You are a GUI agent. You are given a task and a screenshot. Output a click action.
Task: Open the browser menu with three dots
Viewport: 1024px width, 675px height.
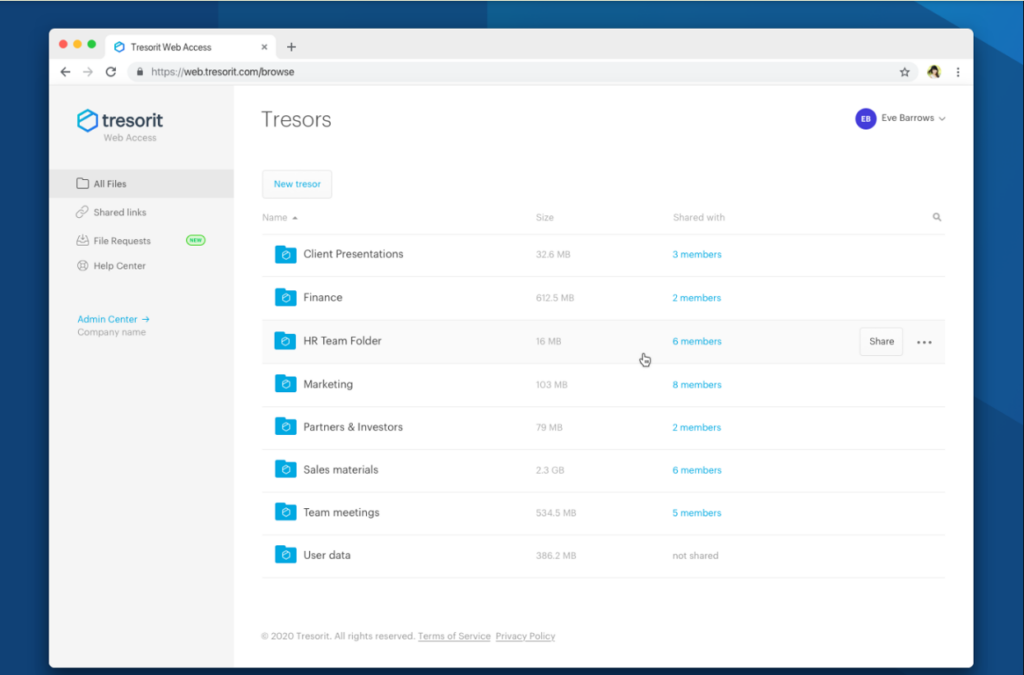pos(957,72)
